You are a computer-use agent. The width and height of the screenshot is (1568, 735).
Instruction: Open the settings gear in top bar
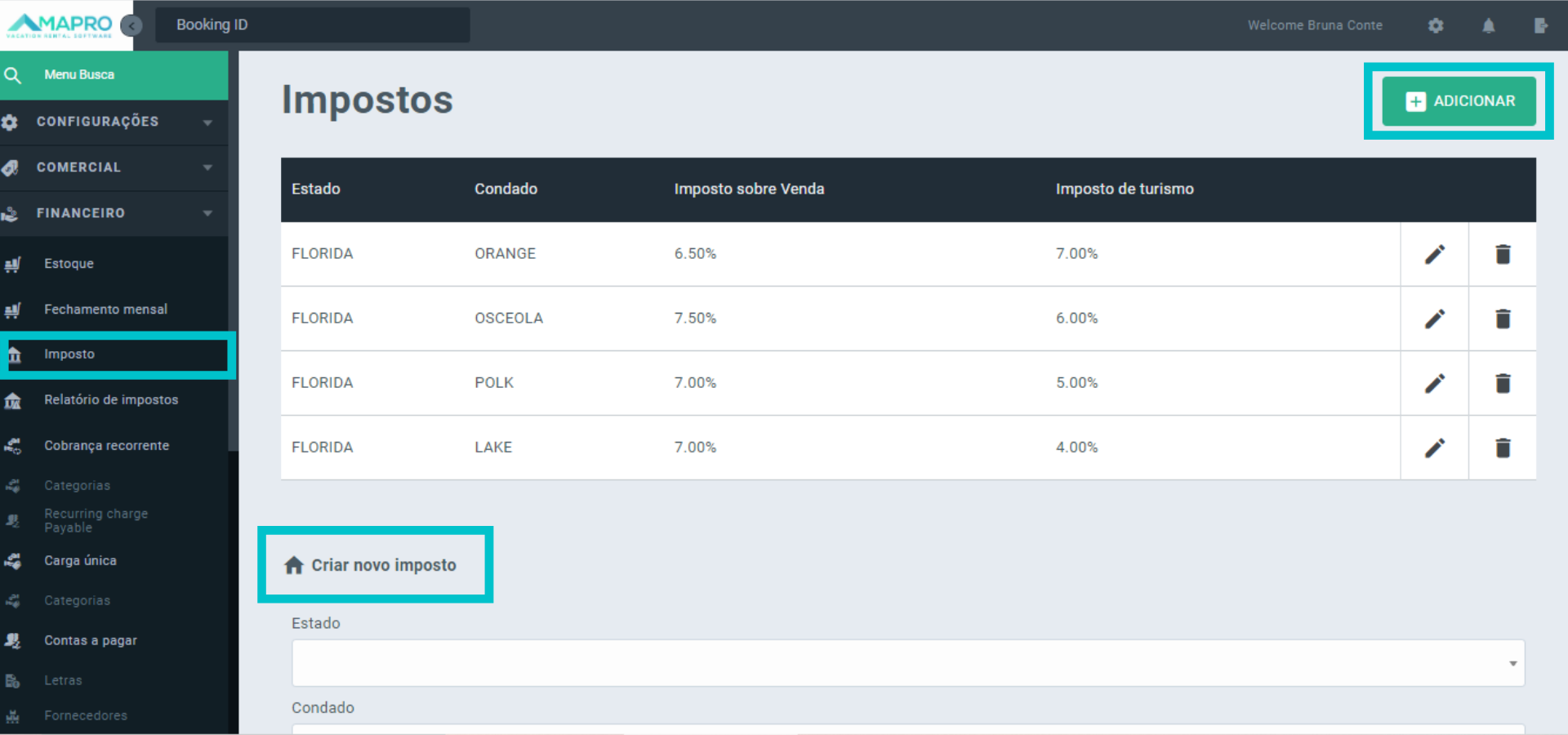pos(1436,25)
